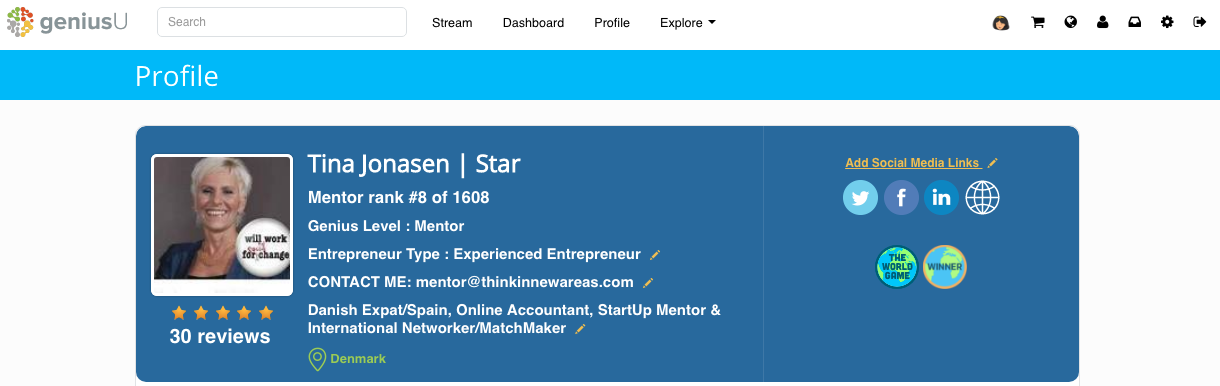Click the sign-out arrow icon

point(1199,23)
